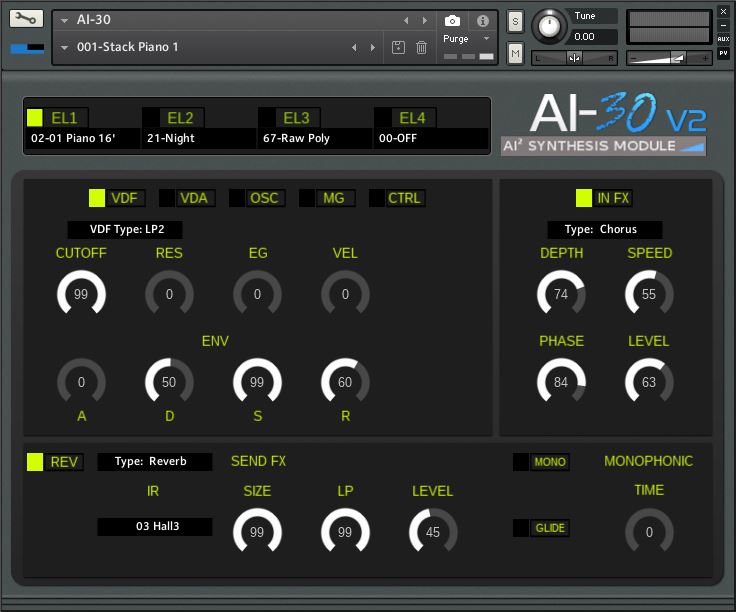Select the EL2 element
The height and width of the screenshot is (612, 736).
click(x=174, y=118)
